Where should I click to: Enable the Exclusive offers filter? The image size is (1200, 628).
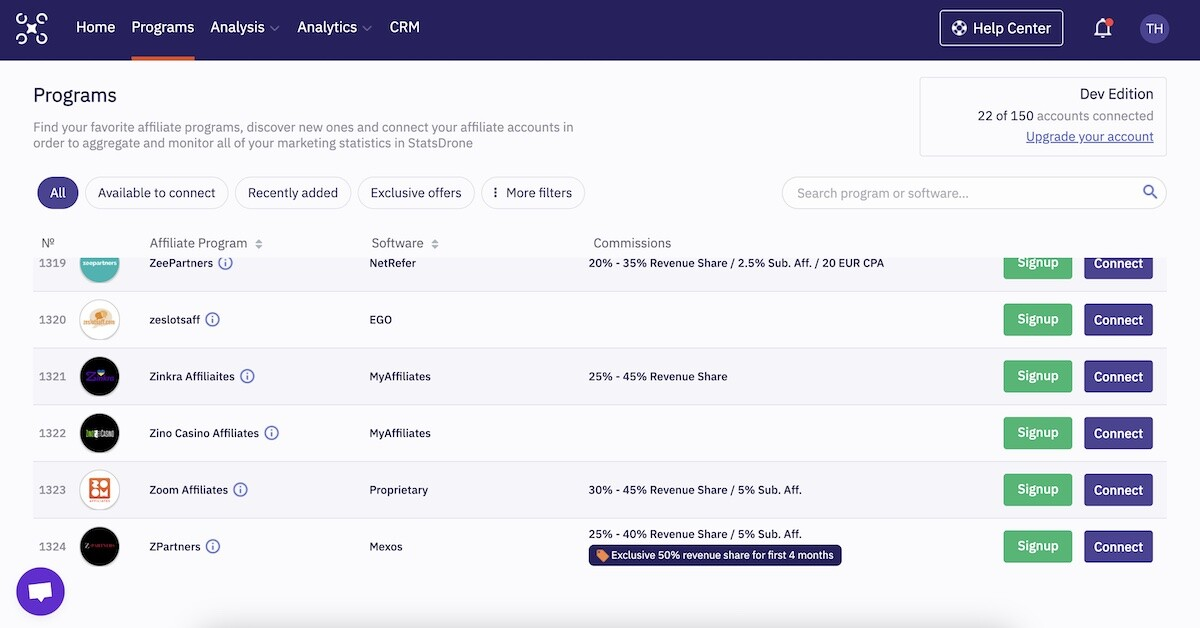click(x=416, y=193)
